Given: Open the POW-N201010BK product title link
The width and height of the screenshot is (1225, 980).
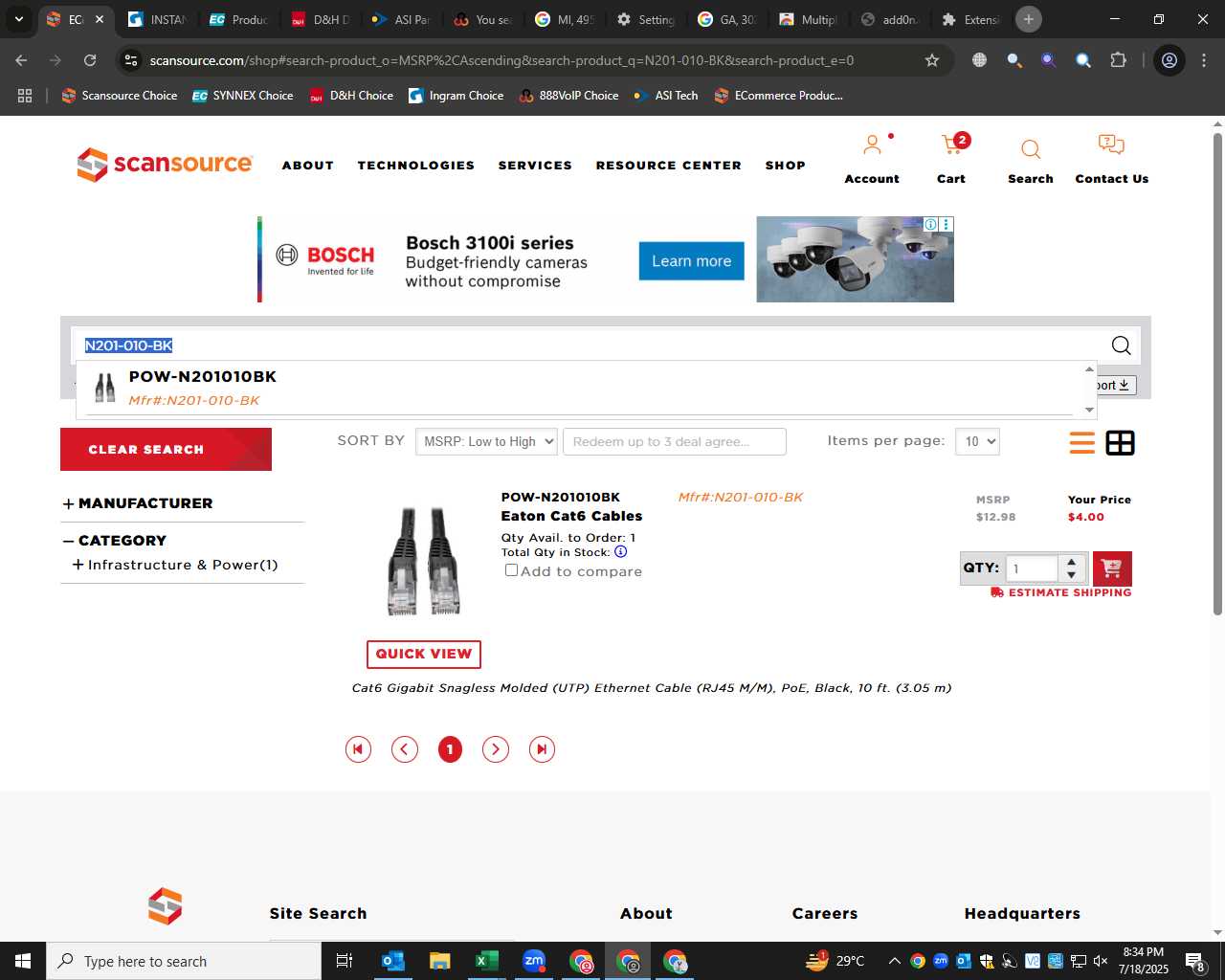Looking at the screenshot, I should [561, 497].
